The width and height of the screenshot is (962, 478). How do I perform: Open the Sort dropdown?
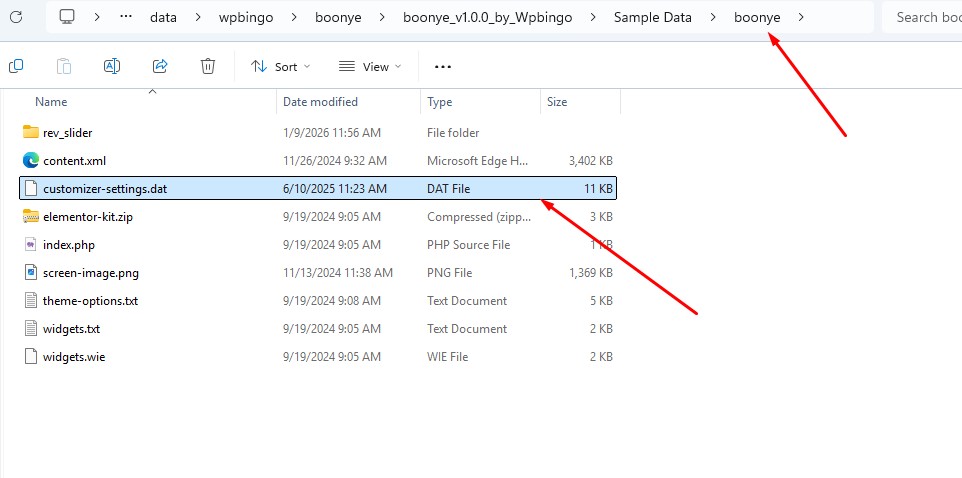pyautogui.click(x=280, y=66)
